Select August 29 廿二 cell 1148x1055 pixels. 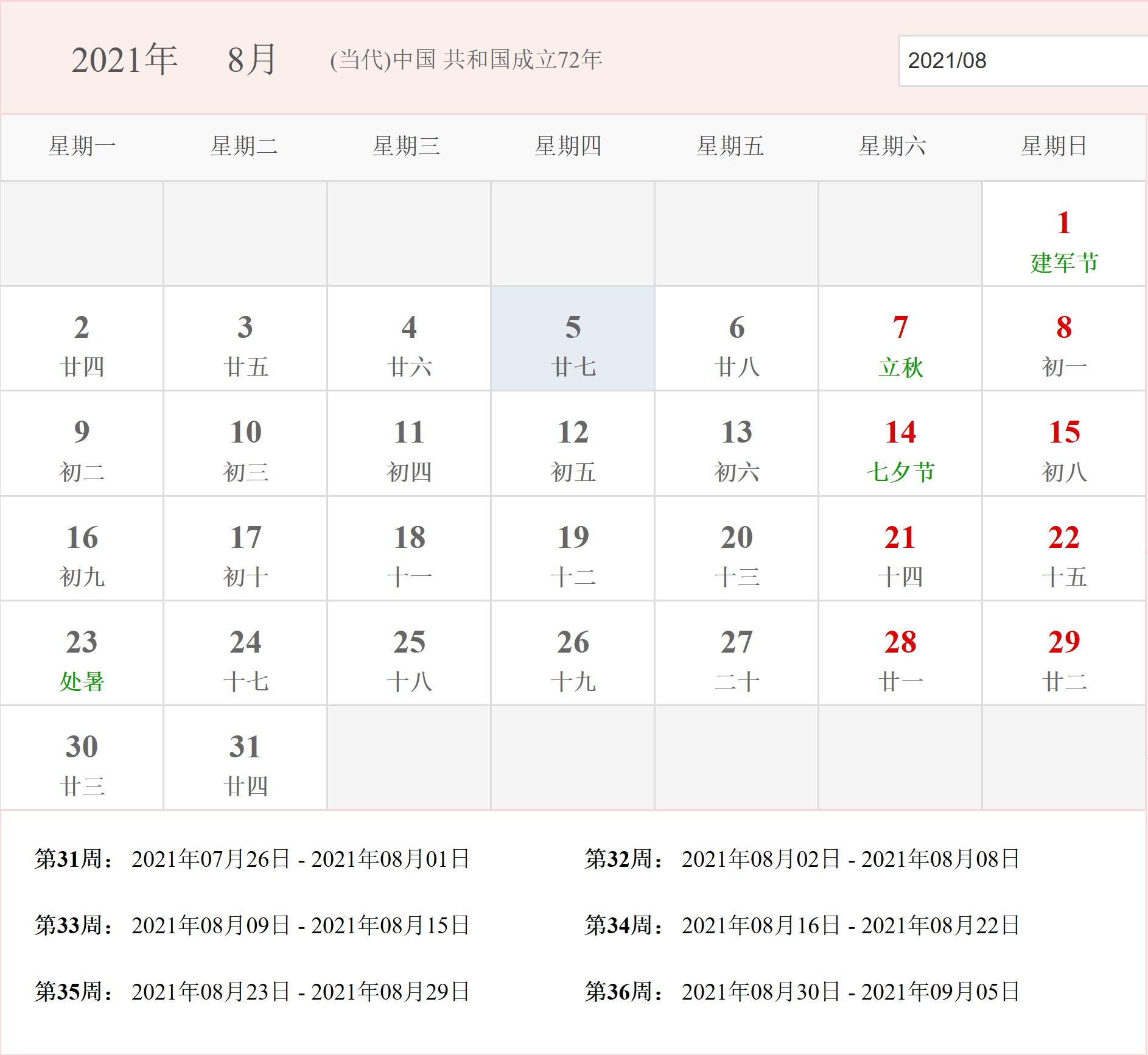(x=1064, y=653)
